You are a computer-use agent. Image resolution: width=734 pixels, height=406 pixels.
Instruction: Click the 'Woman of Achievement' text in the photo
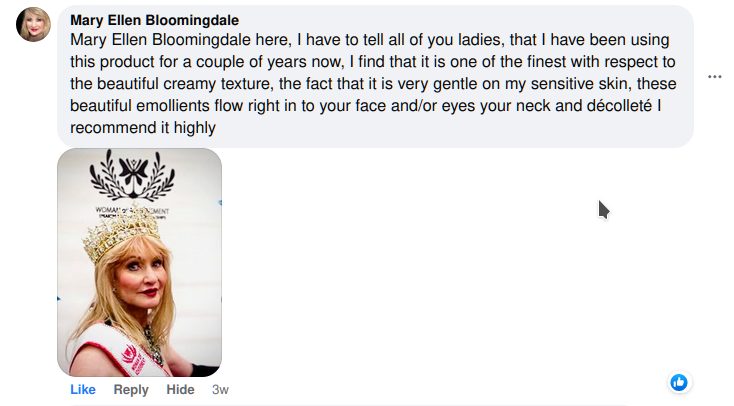132,211
